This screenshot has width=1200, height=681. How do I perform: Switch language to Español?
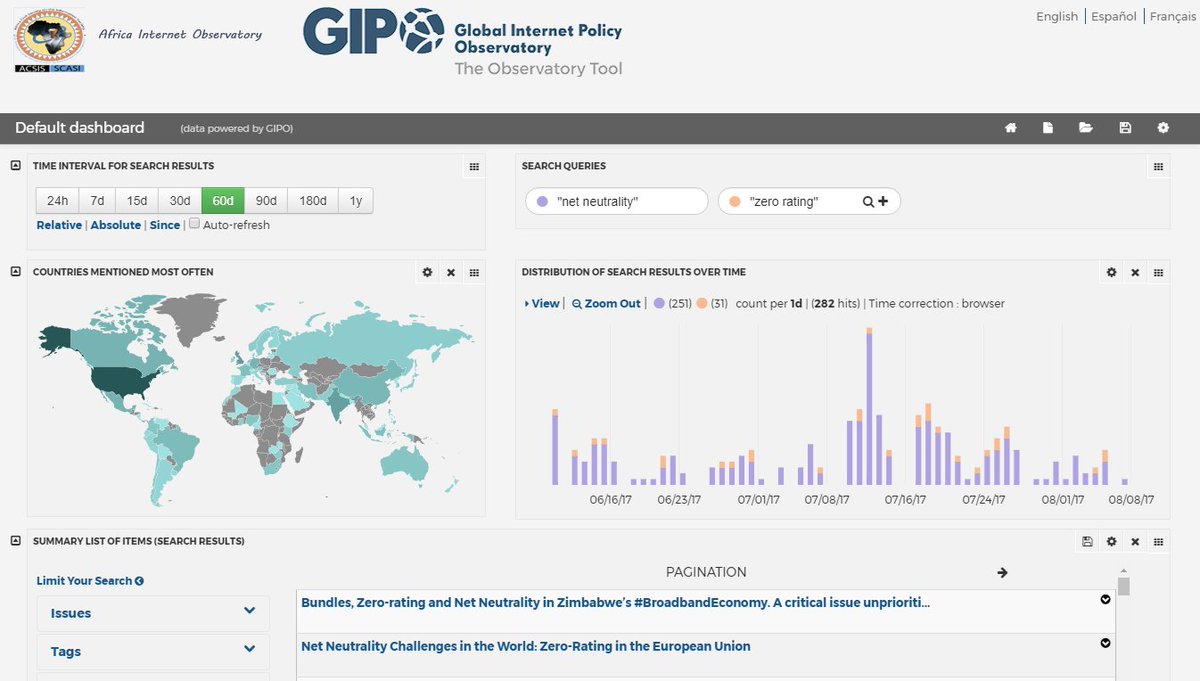click(x=1114, y=16)
